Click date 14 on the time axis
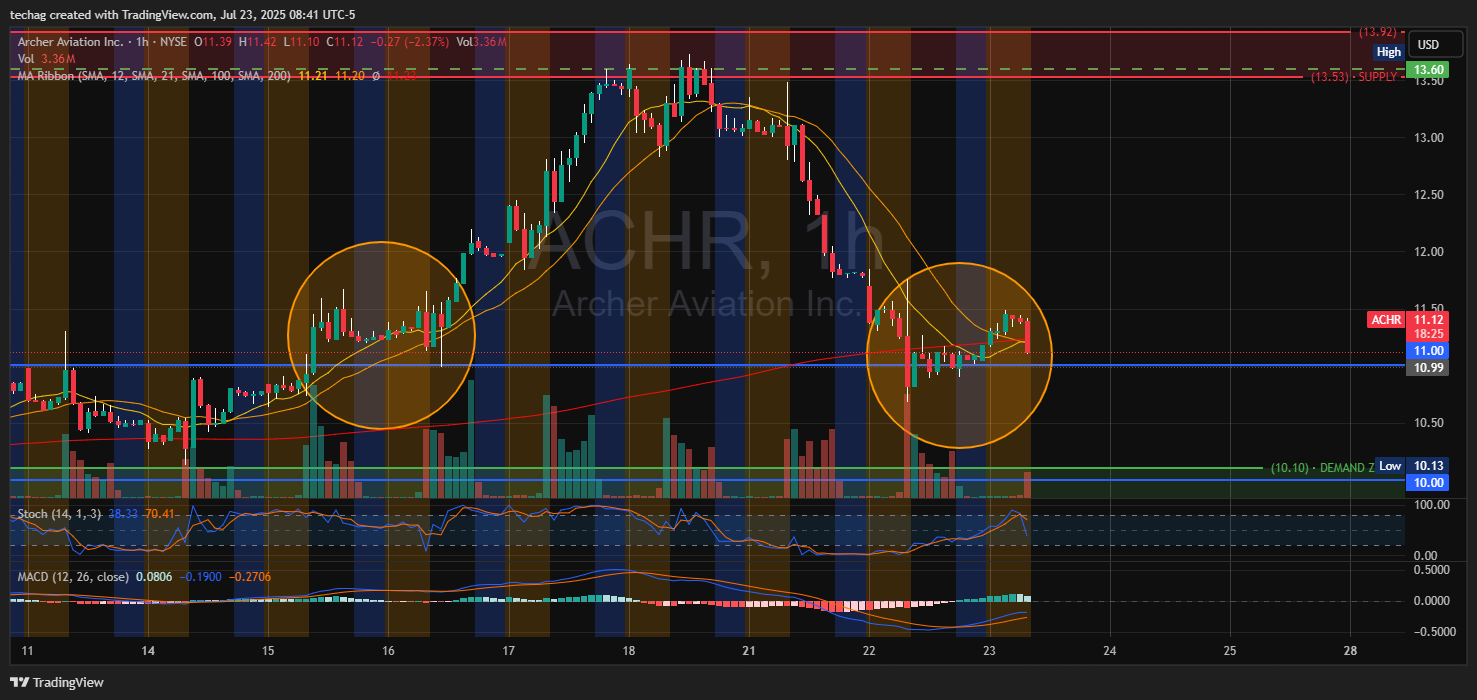Viewport: 1477px width, 700px height. 147,651
